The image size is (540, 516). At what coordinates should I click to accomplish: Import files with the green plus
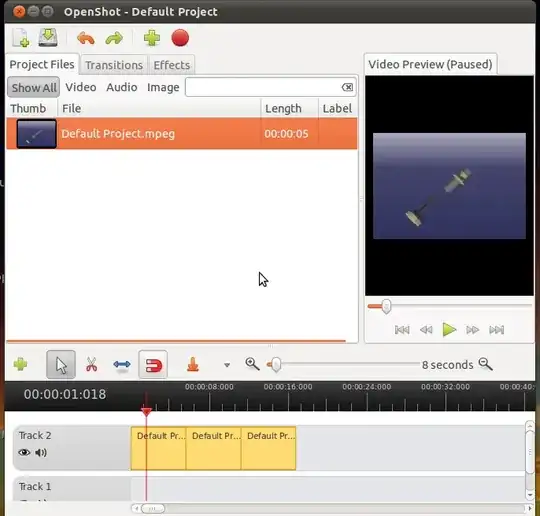[152, 38]
